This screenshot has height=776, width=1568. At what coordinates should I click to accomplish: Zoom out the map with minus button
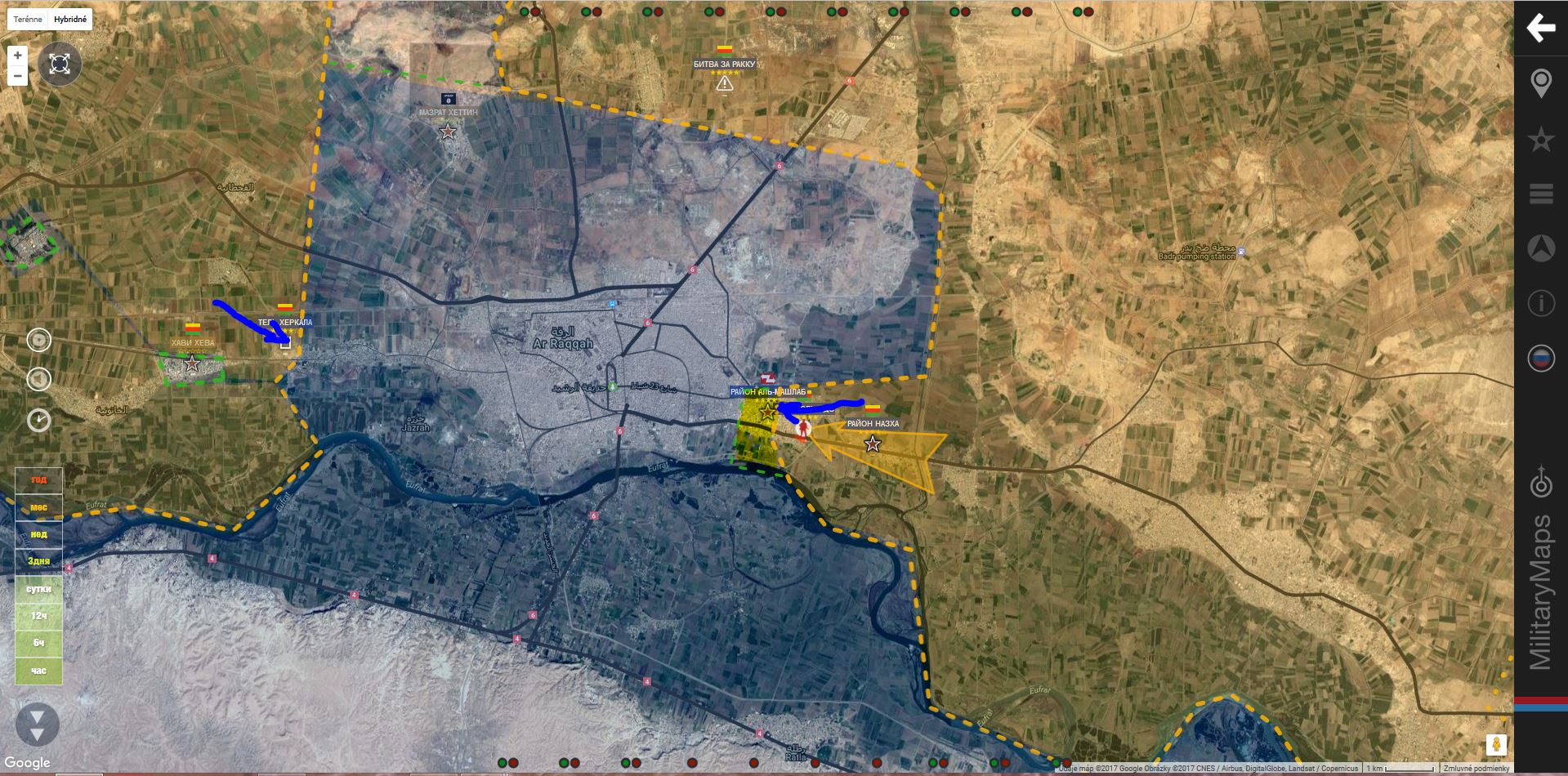17,76
